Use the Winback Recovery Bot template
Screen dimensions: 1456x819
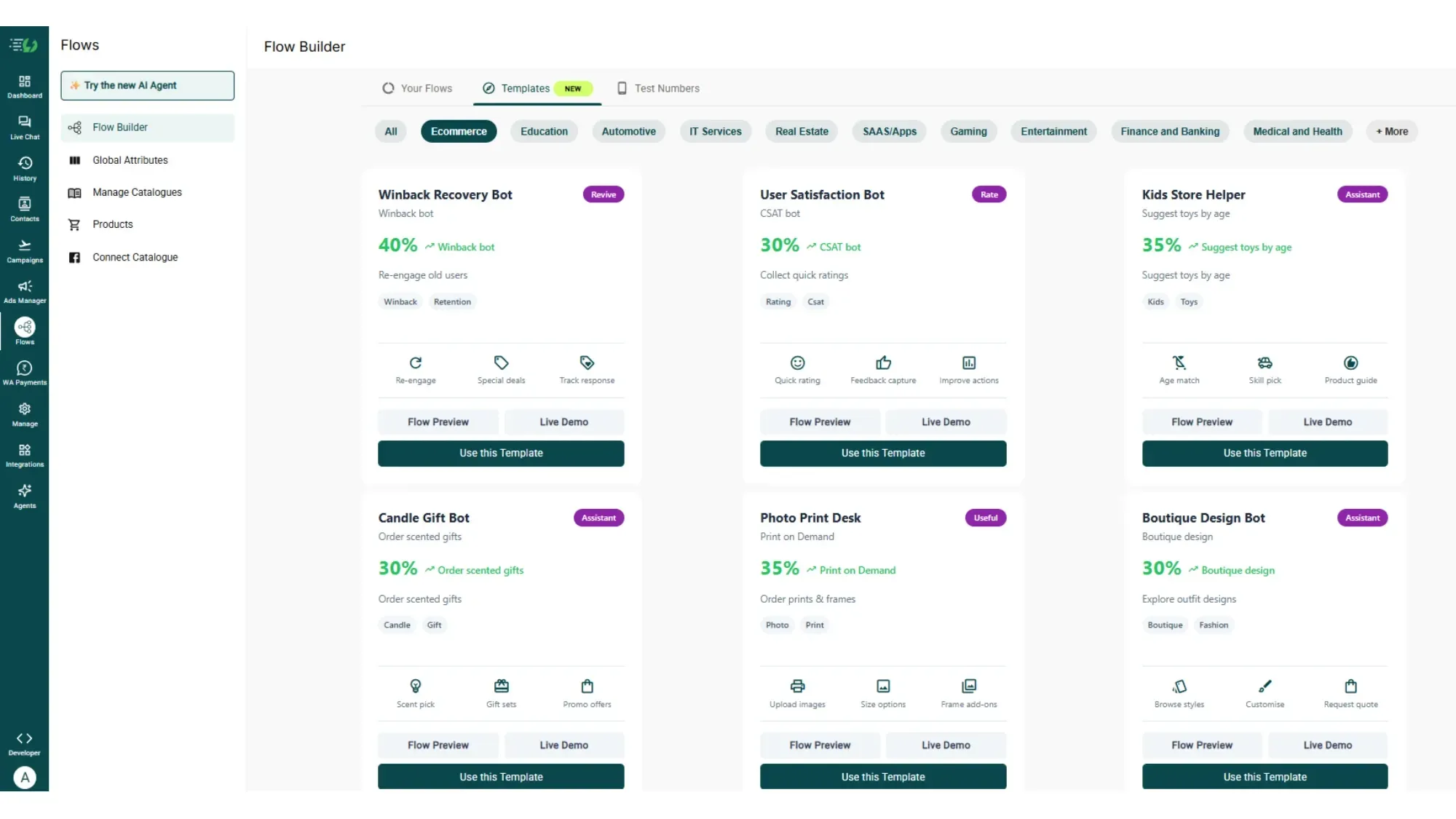(x=501, y=453)
